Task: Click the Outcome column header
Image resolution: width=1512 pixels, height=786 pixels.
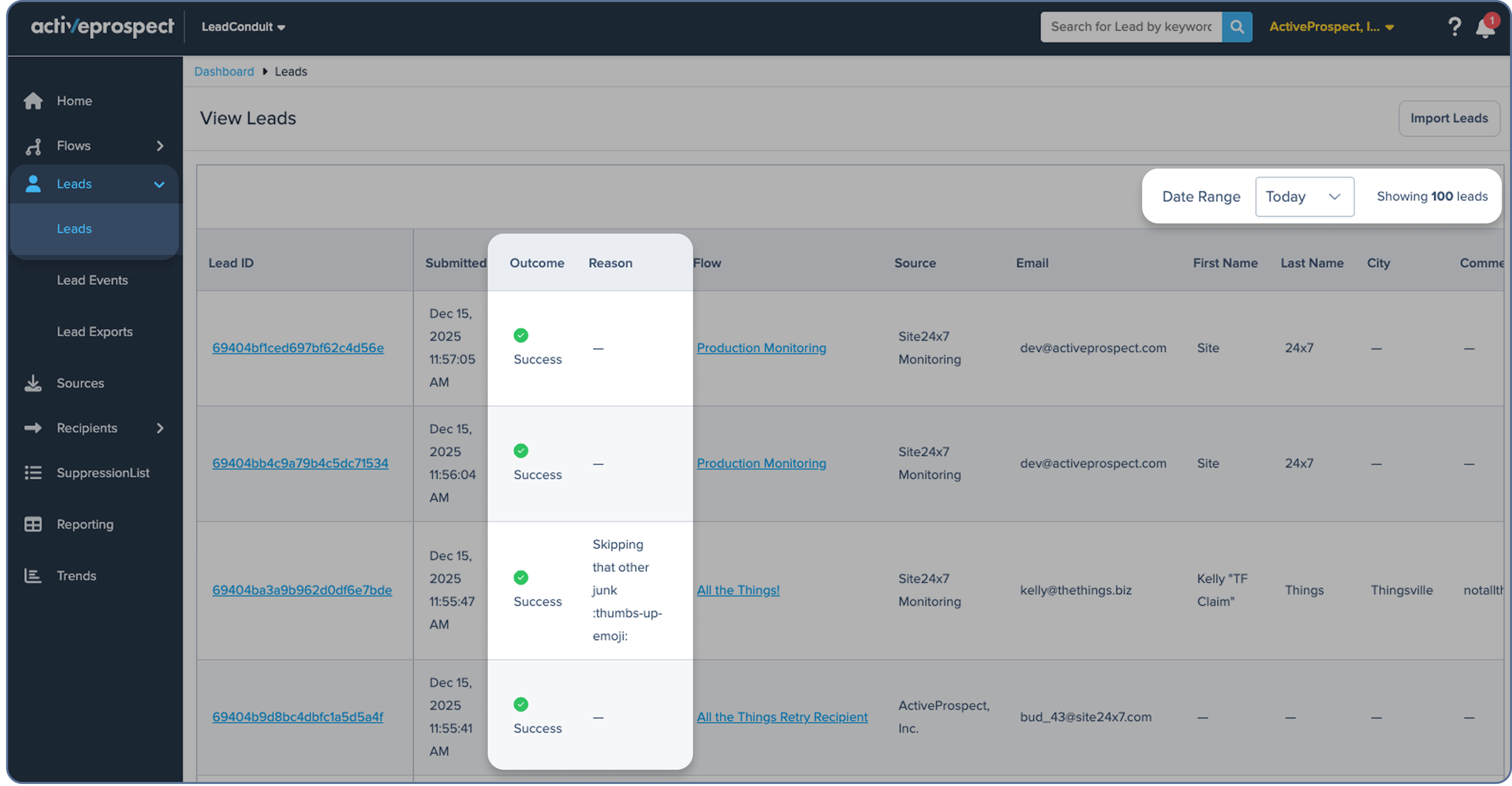Action: point(537,263)
